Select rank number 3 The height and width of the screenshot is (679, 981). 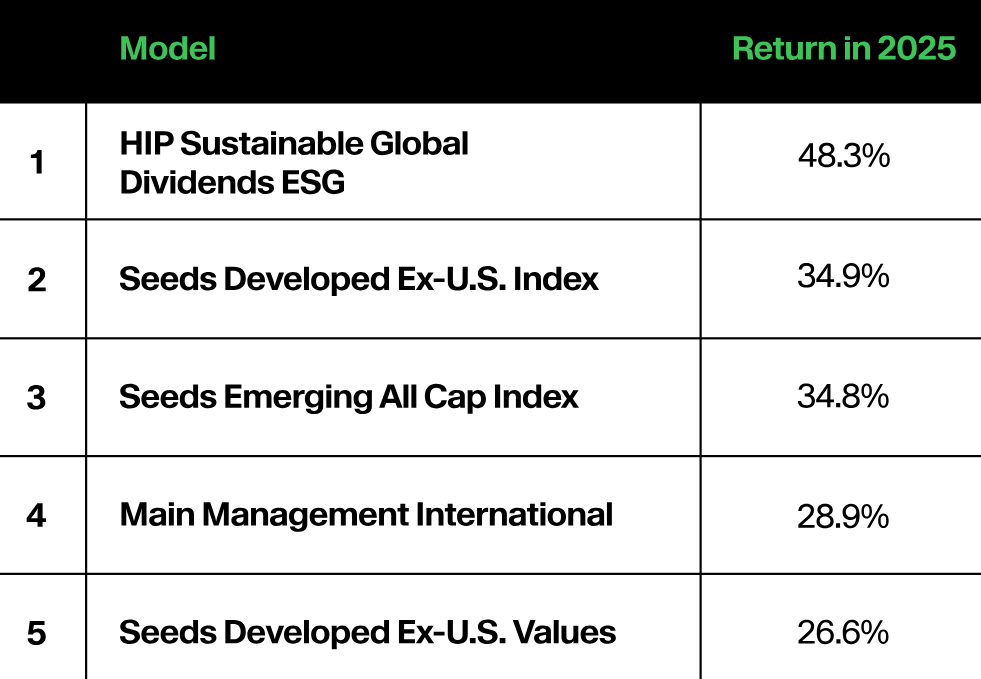pos(37,398)
